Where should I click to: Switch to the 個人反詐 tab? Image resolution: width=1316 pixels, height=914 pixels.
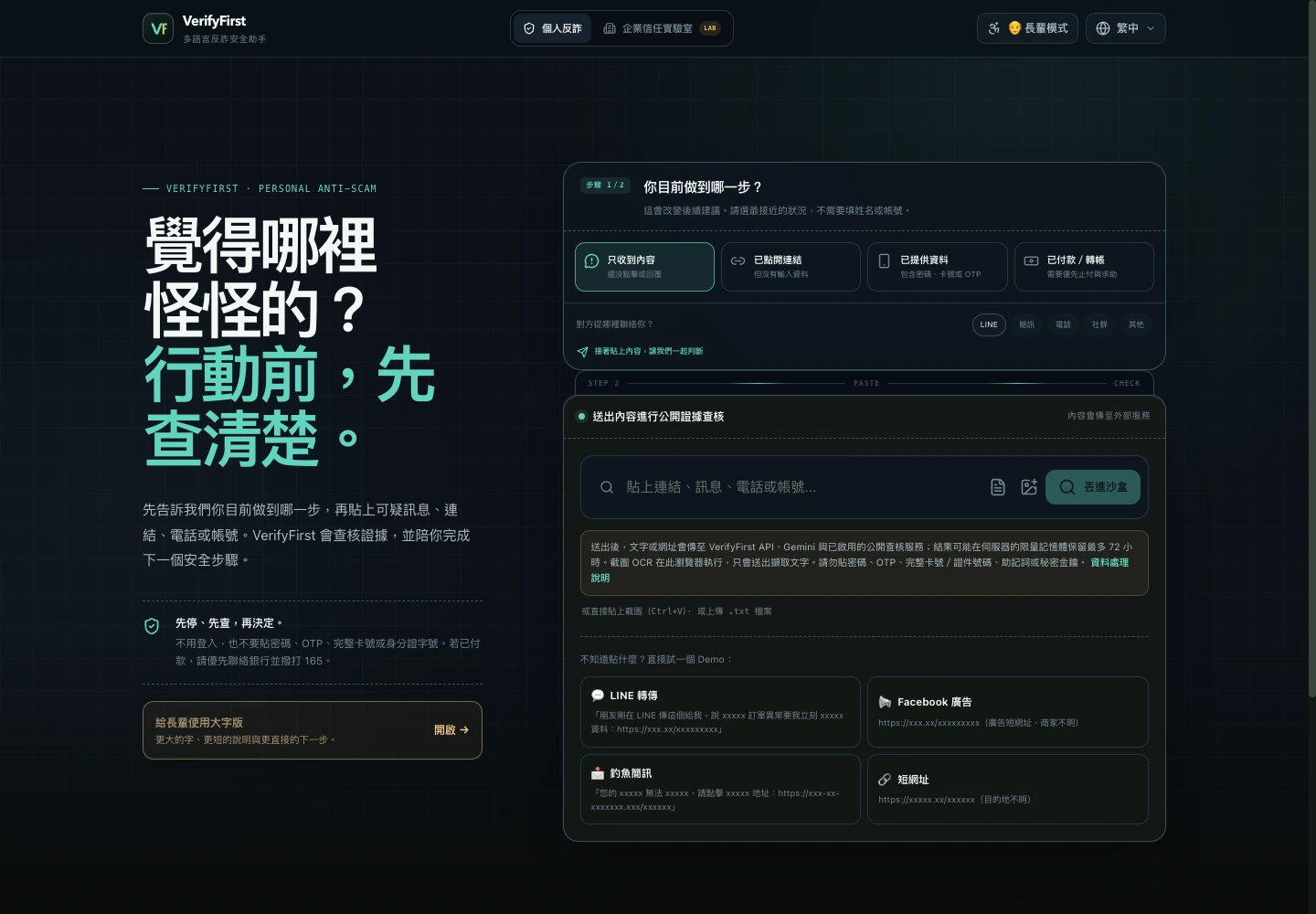click(553, 28)
